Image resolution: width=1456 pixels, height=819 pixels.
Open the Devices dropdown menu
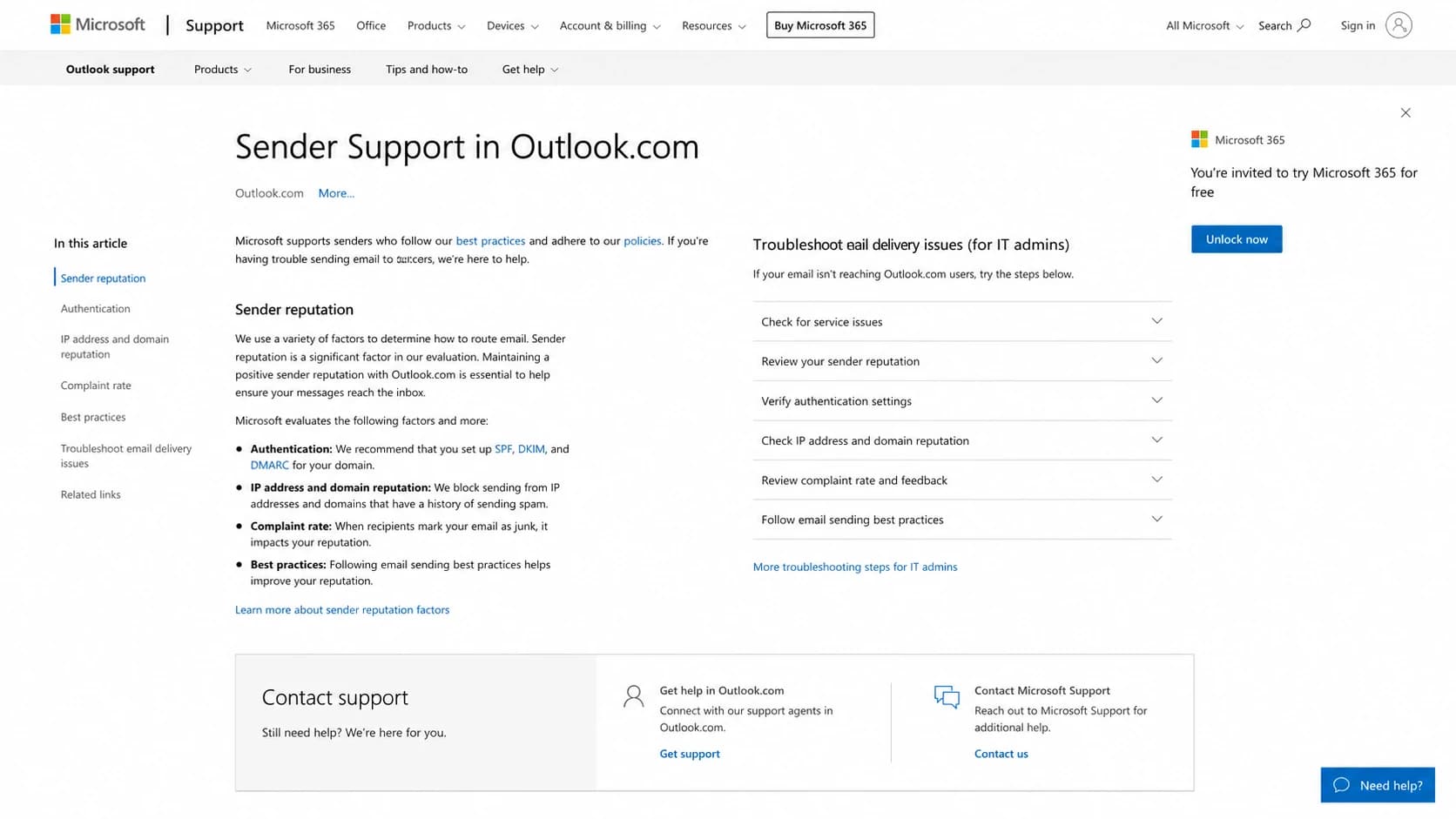[x=512, y=25]
